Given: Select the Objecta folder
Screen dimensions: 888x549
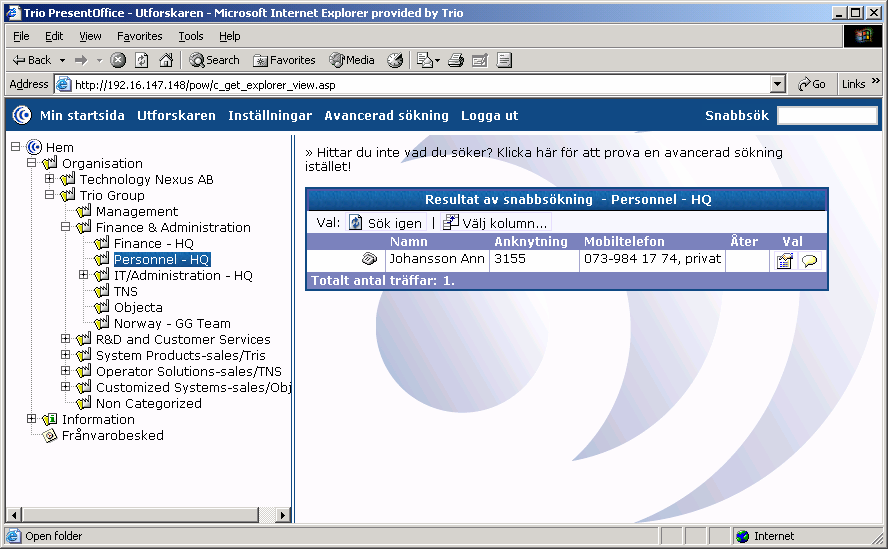Looking at the screenshot, I should pyautogui.click(x=138, y=308).
